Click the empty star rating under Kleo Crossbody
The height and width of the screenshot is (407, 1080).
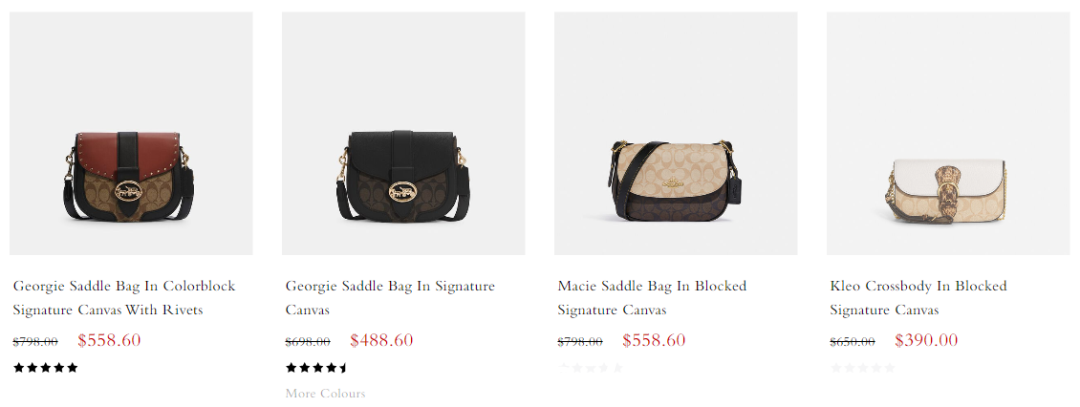coord(862,368)
